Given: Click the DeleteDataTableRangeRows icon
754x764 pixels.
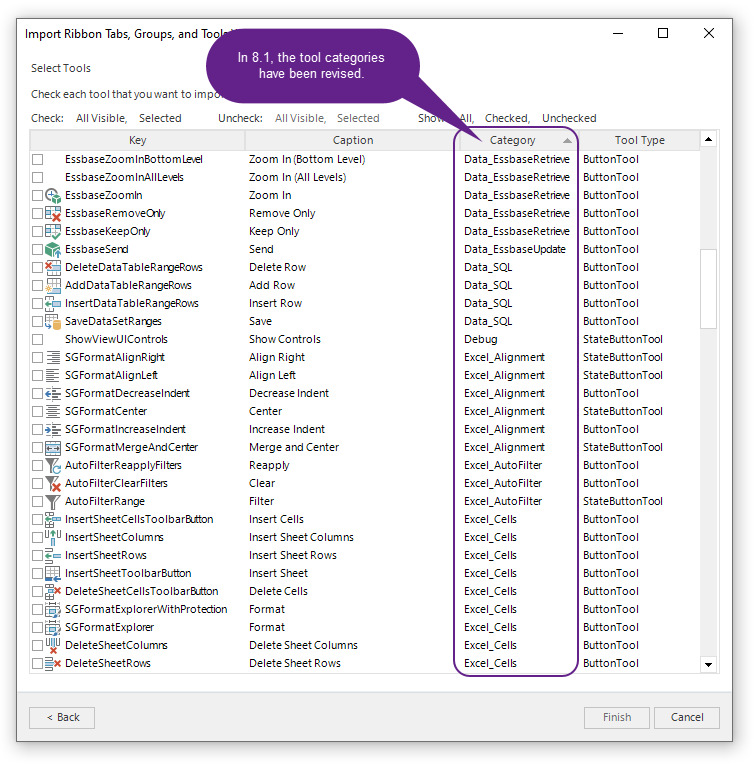Looking at the screenshot, I should (53, 267).
